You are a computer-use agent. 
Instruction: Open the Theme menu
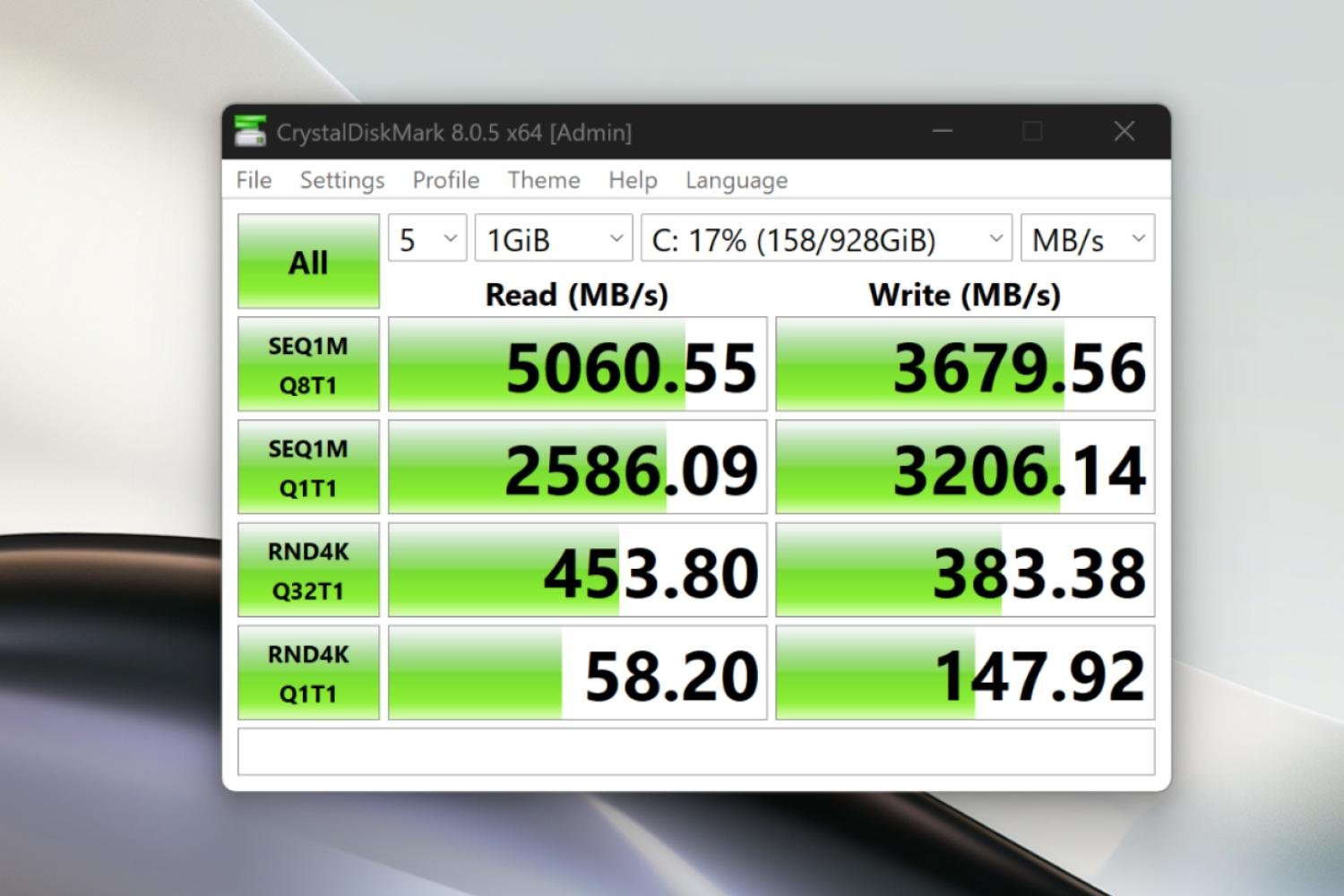(x=543, y=180)
